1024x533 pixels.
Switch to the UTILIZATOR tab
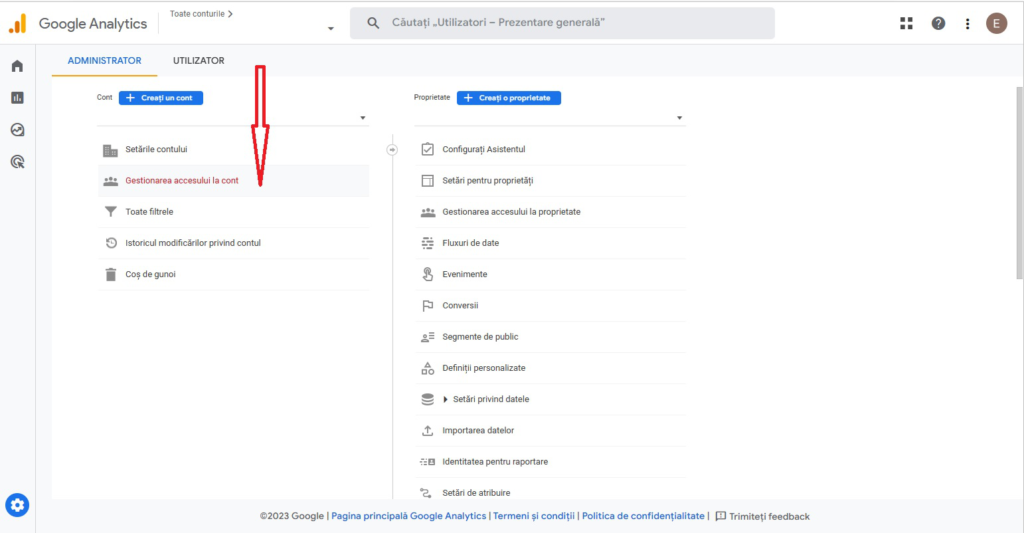[199, 61]
